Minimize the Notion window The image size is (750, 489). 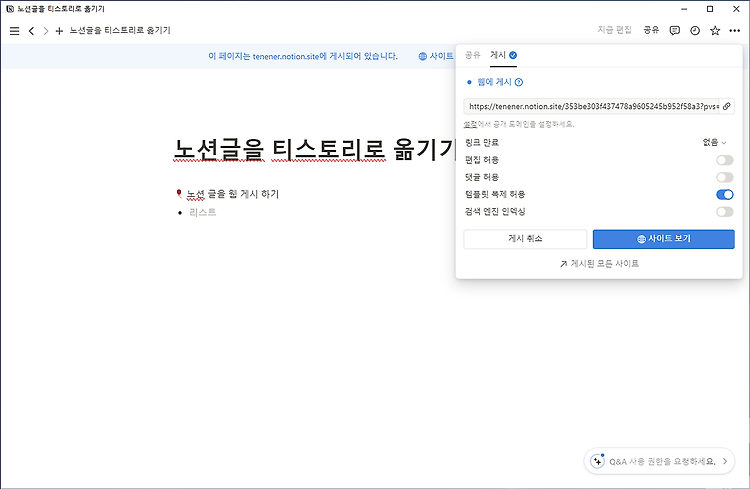tap(684, 9)
